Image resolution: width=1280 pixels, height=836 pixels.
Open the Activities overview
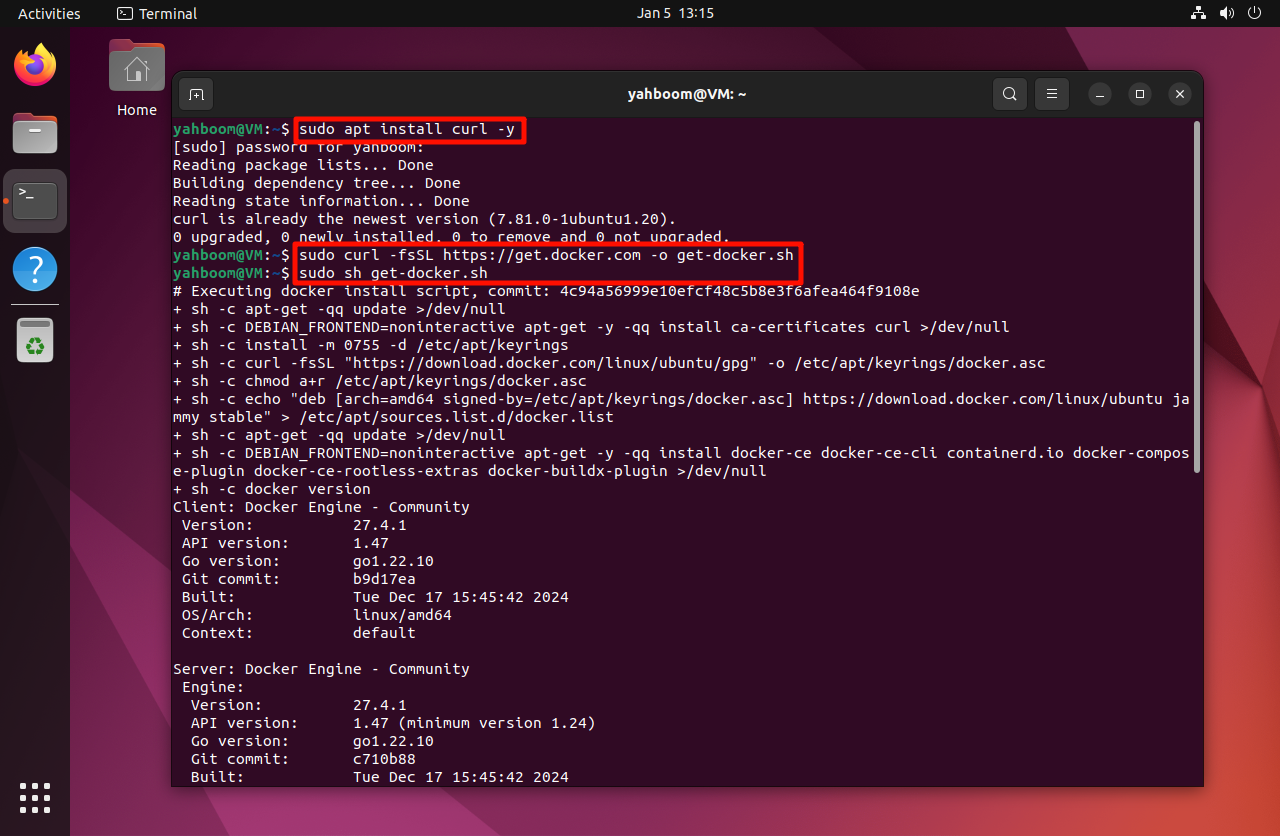(48, 13)
